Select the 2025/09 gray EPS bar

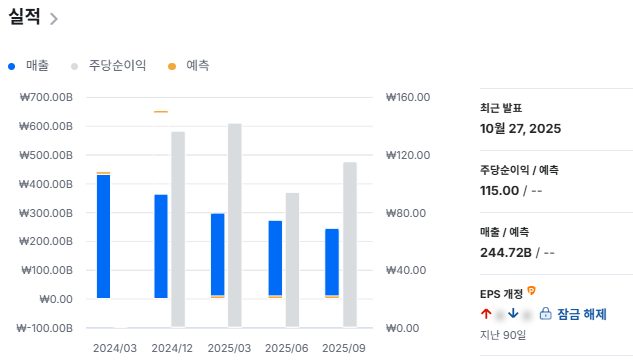(x=350, y=245)
